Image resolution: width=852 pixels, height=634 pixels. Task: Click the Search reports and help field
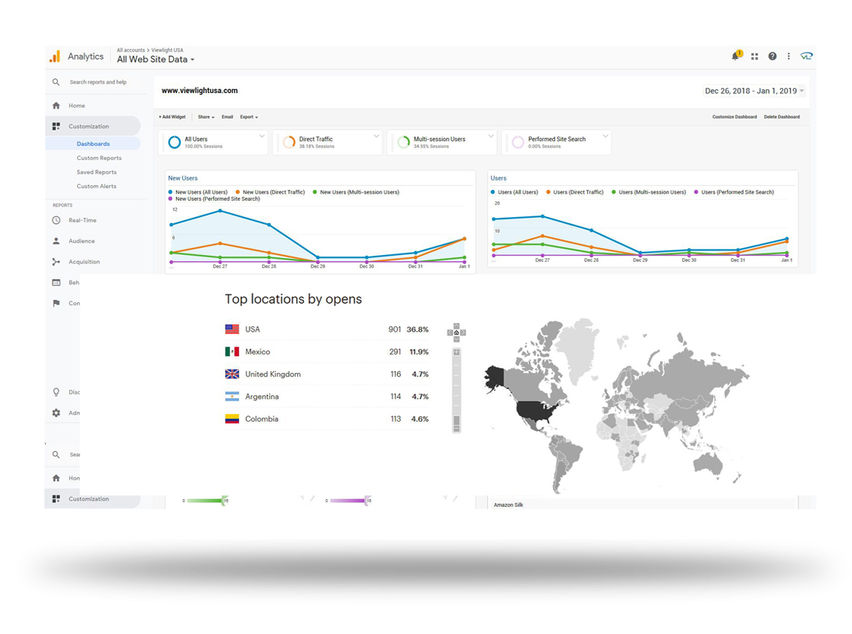point(98,82)
